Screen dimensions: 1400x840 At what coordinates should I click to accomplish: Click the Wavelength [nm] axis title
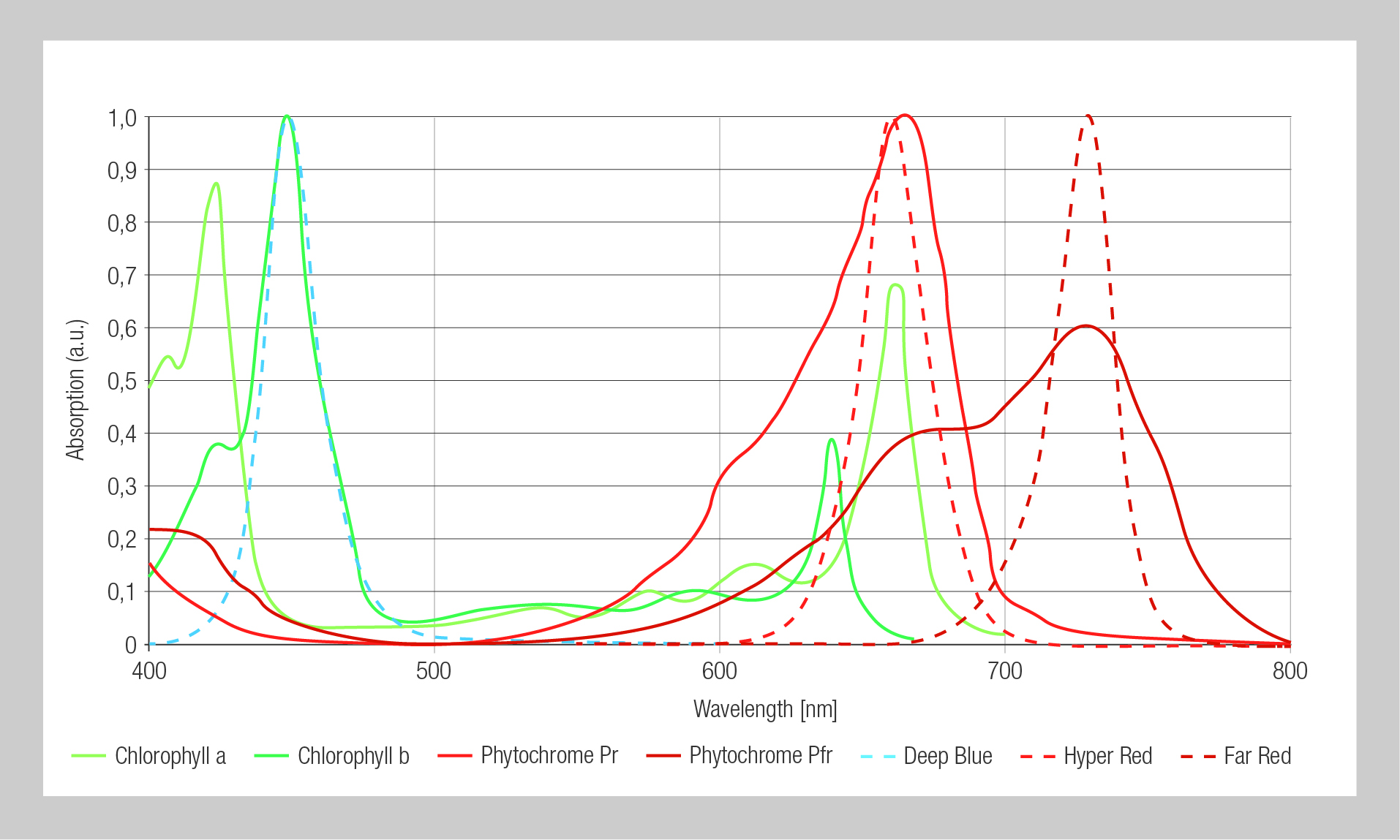coord(765,709)
